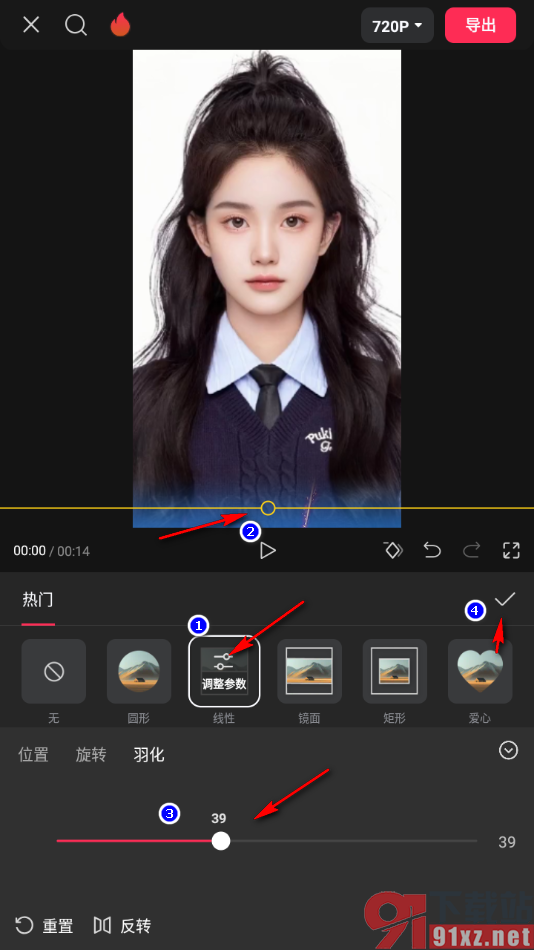Image resolution: width=534 pixels, height=950 pixels.
Task: Choose the 矩形 rectangle mask
Action: tap(395, 671)
